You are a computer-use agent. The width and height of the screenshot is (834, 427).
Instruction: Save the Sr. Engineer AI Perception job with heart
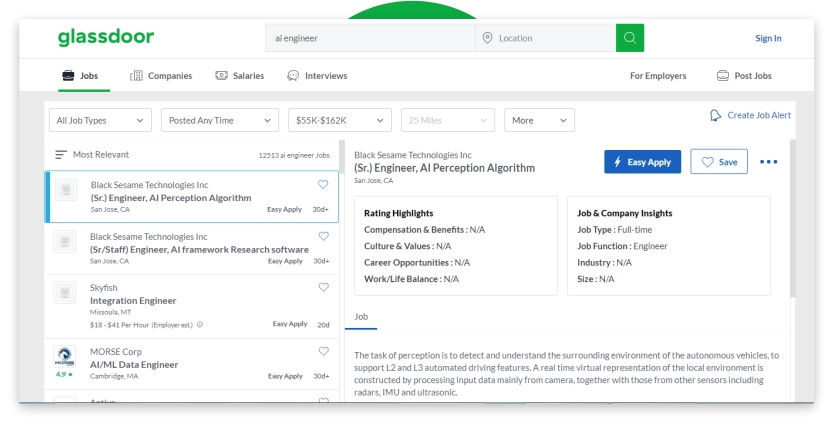[322, 185]
